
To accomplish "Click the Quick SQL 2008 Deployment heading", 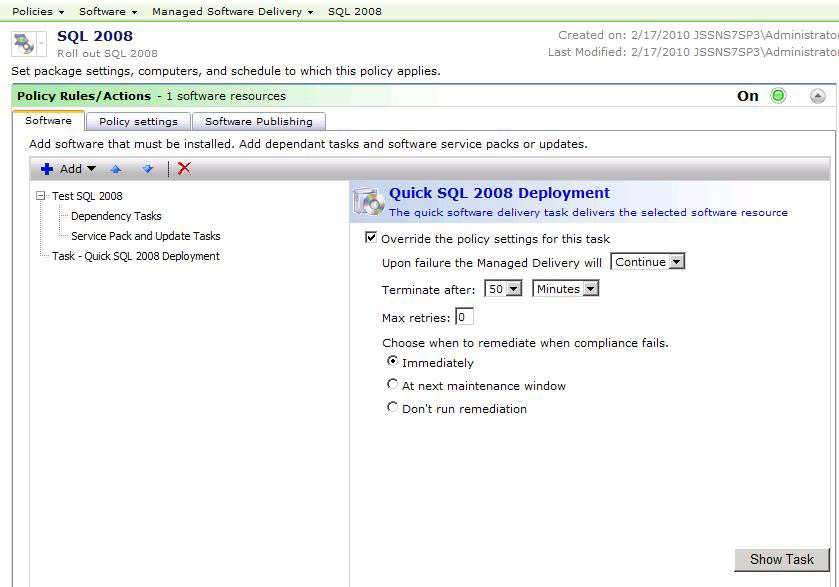I will point(499,193).
